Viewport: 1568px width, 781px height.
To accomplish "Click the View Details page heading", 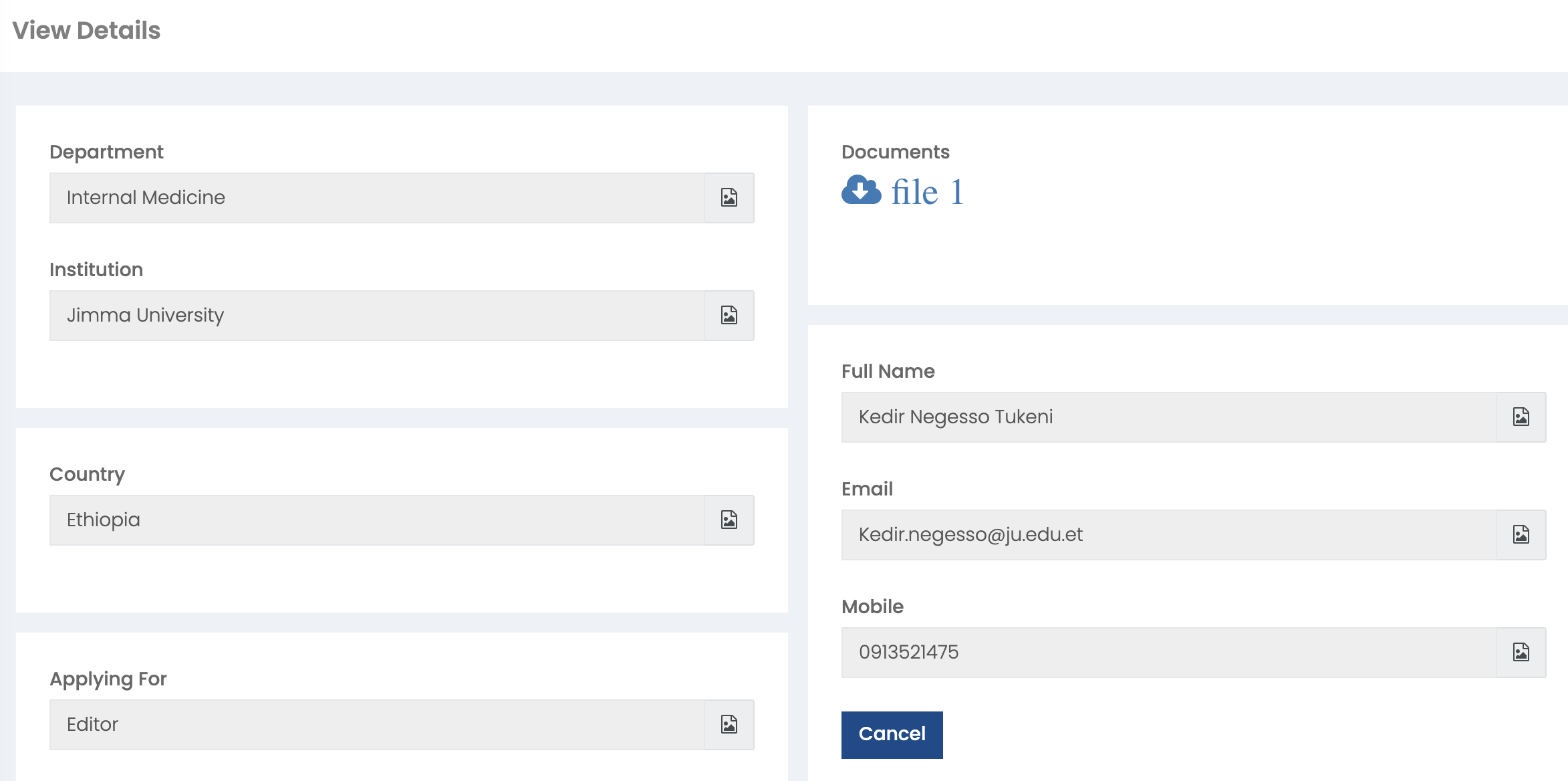I will coord(86,31).
